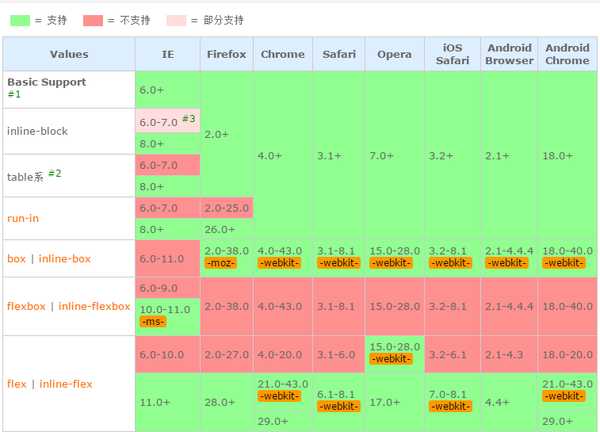Viewport: 600px width, 432px height.
Task: Click footnote #3 in IE 6.0-7.0 cell
Action: tap(189, 119)
